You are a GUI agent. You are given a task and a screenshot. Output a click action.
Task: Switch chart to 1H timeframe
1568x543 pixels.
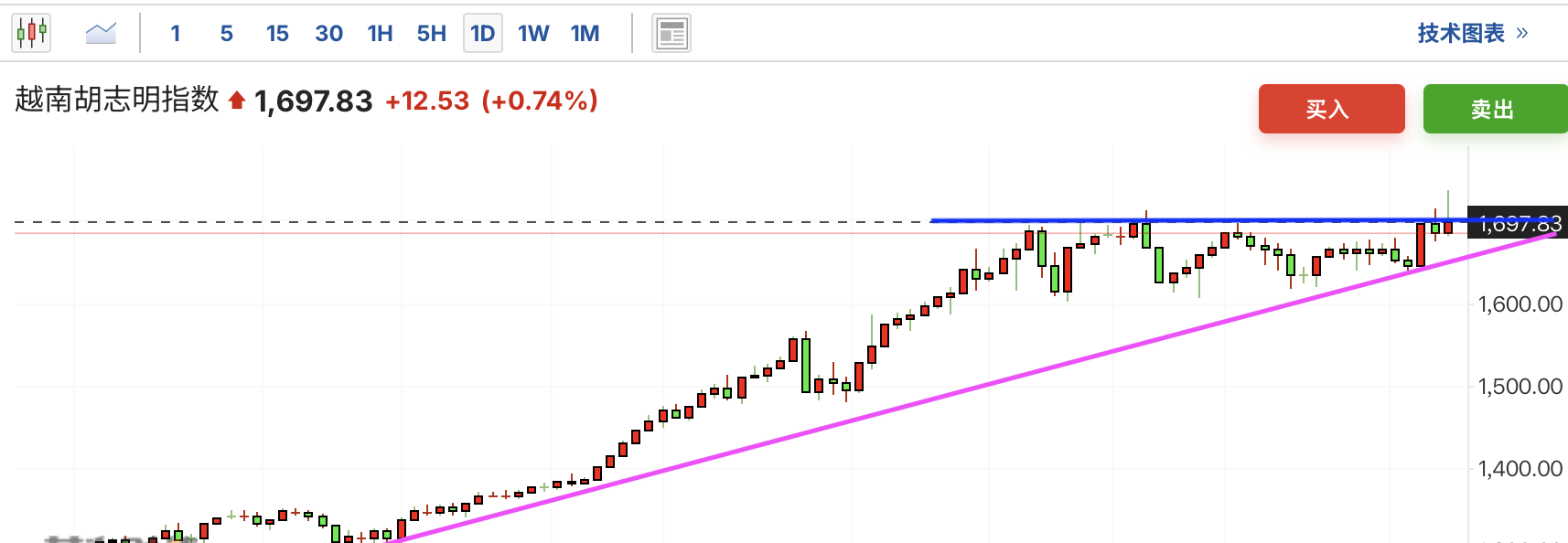click(x=380, y=34)
